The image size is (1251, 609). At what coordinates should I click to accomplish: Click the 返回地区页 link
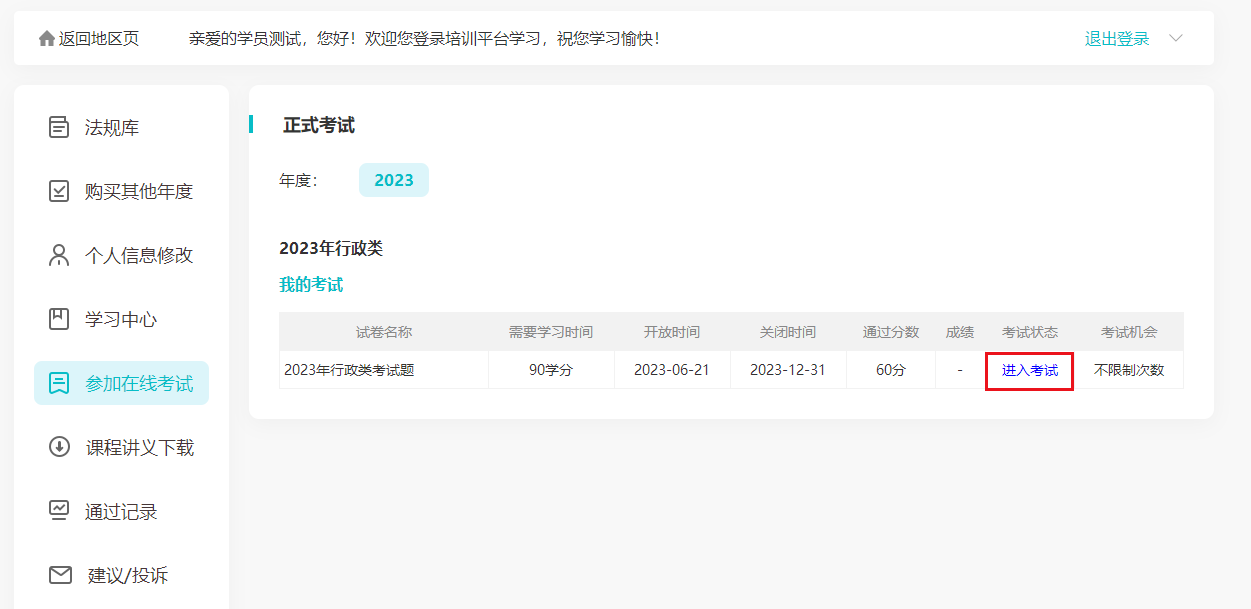[x=99, y=39]
